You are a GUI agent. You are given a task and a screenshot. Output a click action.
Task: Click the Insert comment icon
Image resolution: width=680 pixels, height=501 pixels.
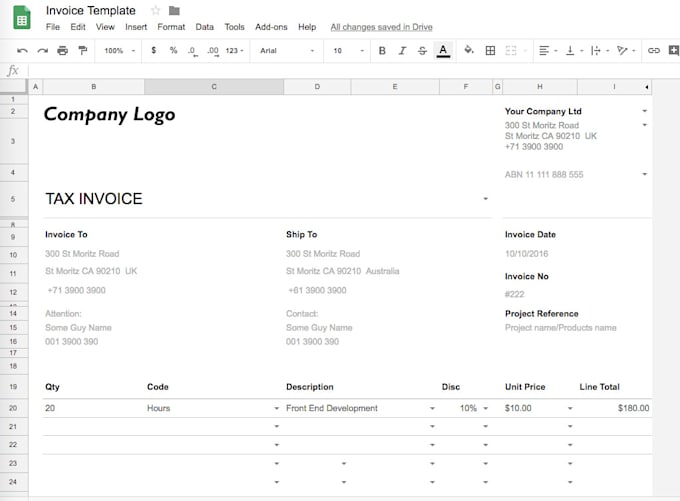point(674,50)
